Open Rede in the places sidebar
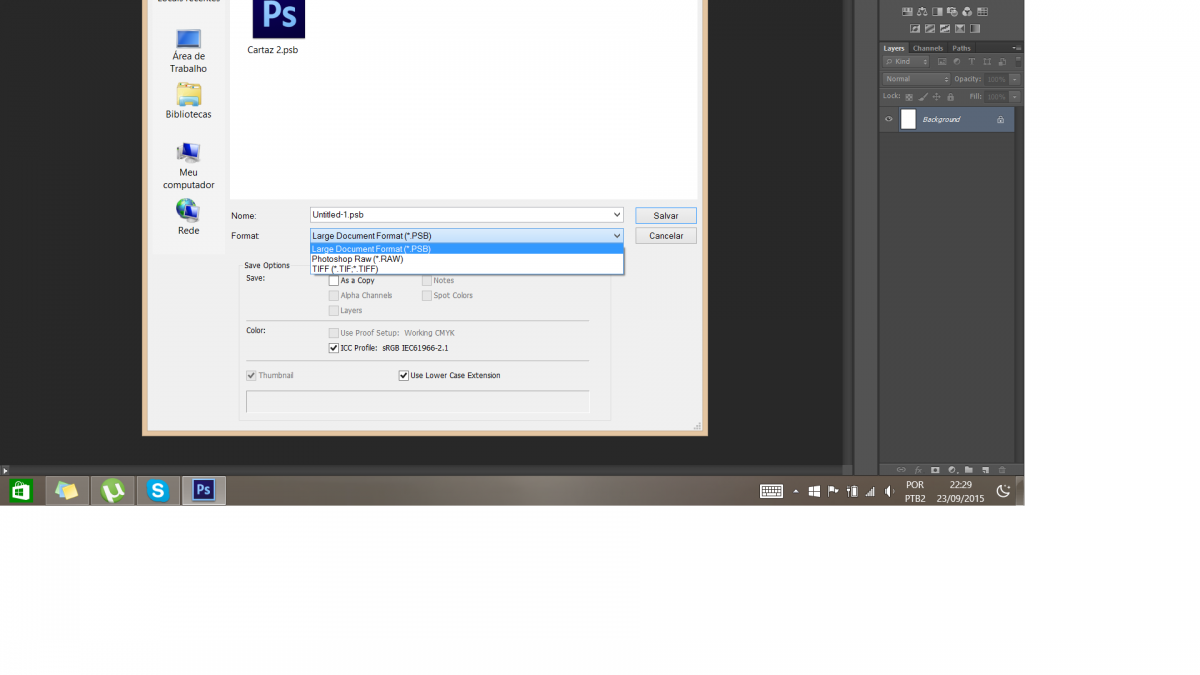 [188, 217]
